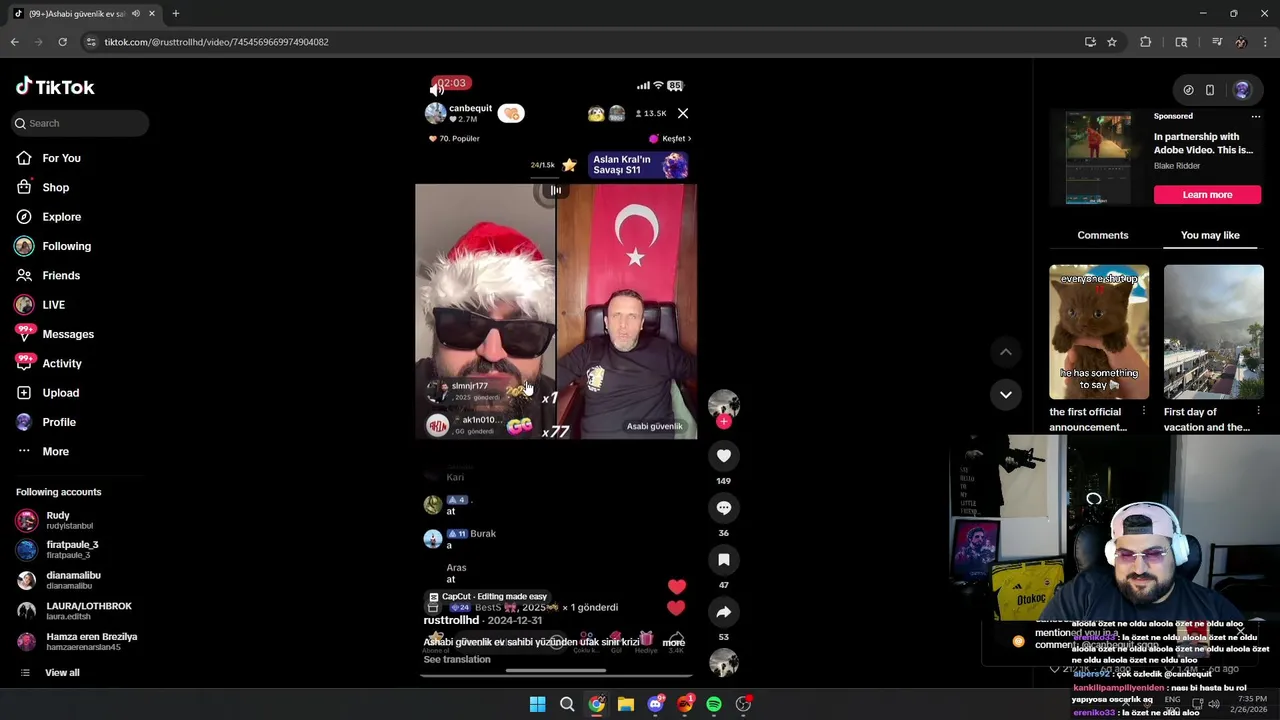The width and height of the screenshot is (1280, 720).
Task: Open Discord from the taskbar
Action: (656, 704)
